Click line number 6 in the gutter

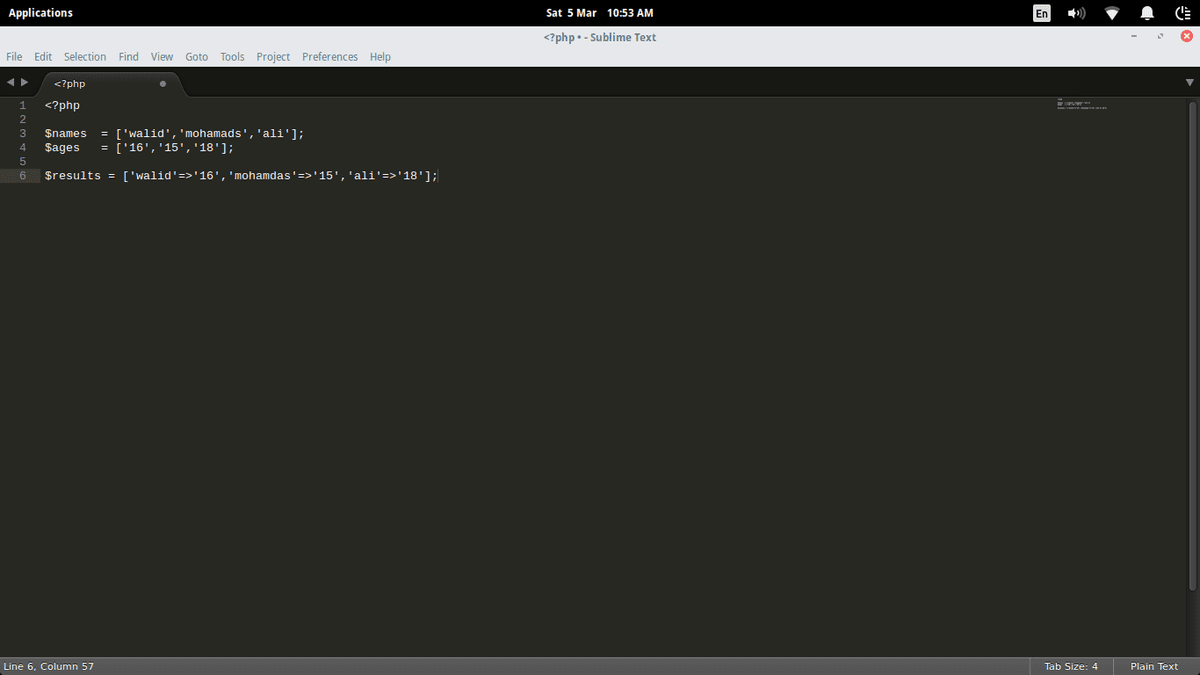point(22,175)
